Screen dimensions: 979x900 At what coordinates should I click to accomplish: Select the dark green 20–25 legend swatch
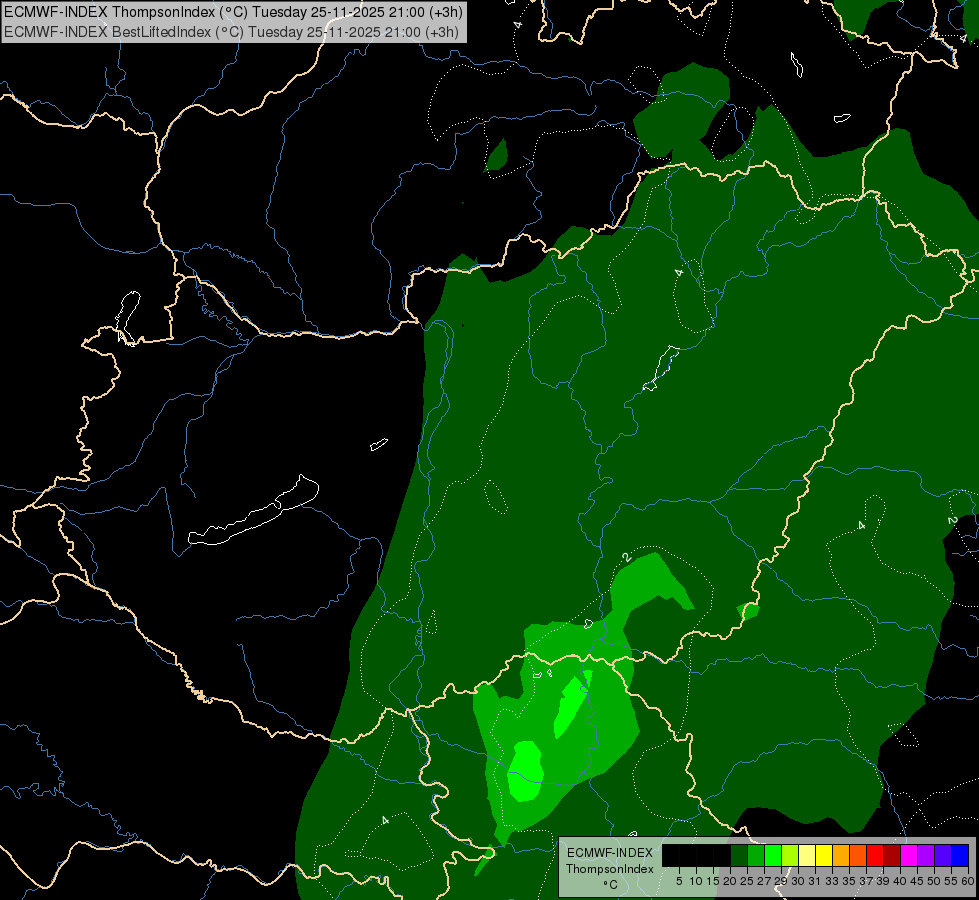(739, 855)
